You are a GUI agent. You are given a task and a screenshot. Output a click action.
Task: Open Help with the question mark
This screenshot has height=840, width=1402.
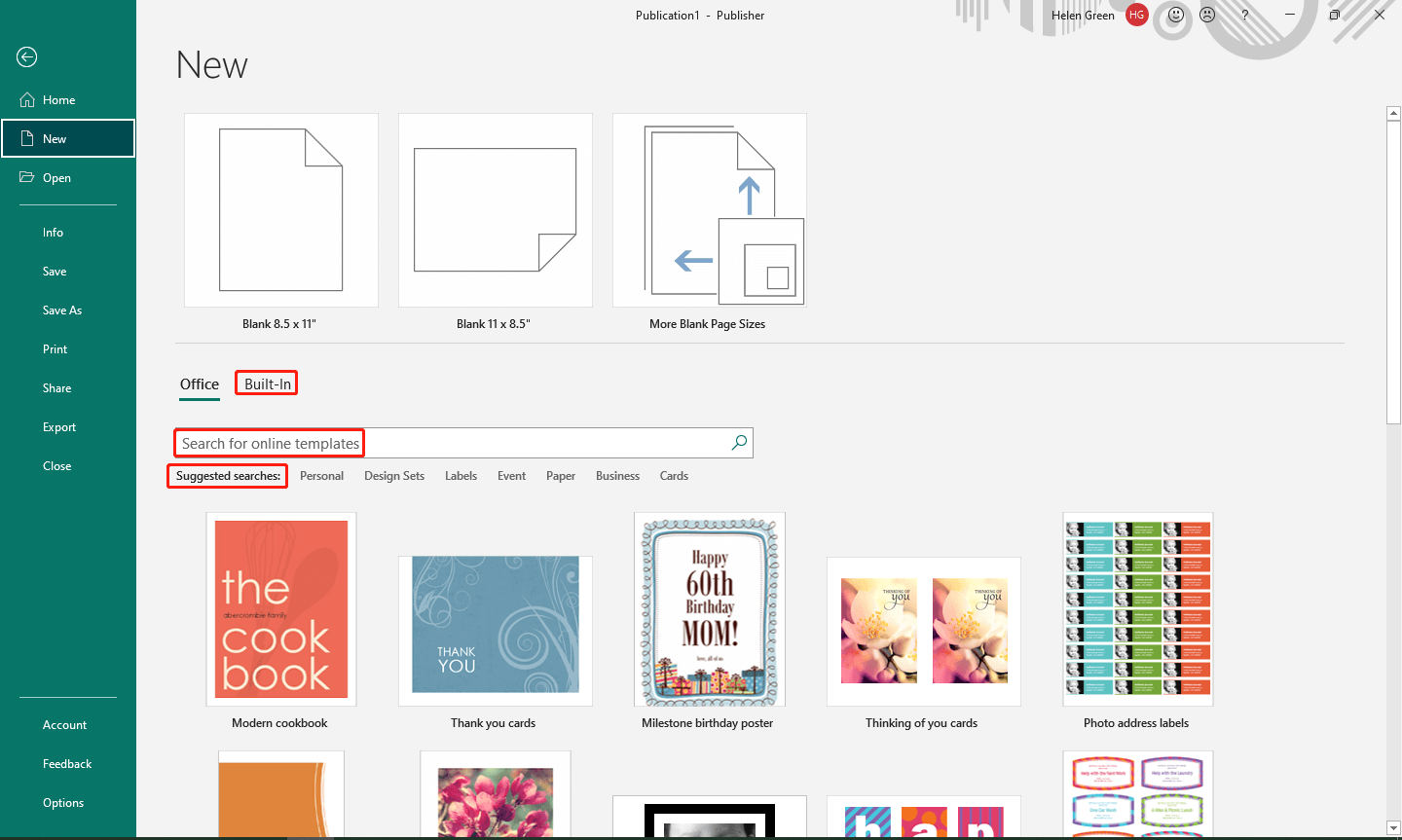pos(1244,15)
